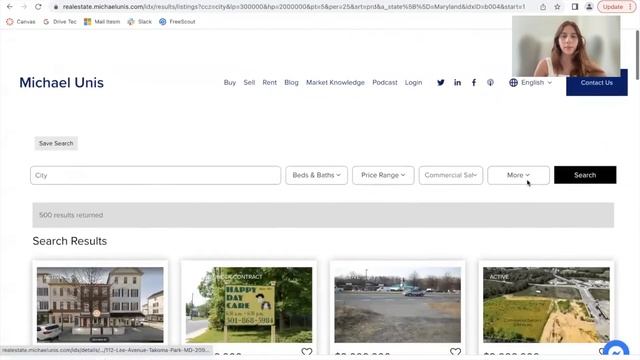Click the Michael Unis site logo

click(x=62, y=83)
